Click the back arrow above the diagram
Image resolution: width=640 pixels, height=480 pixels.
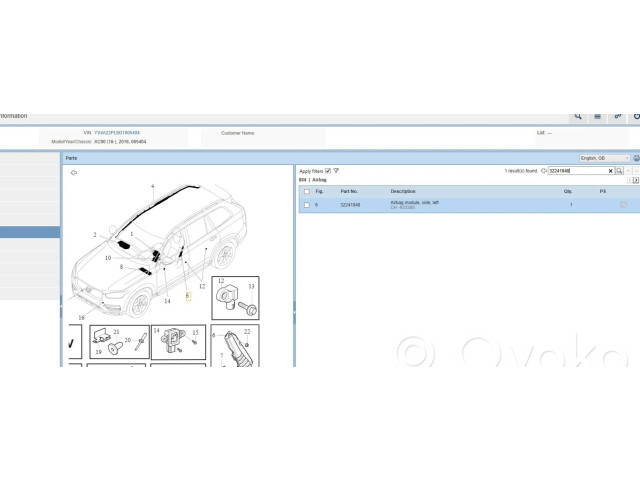(x=74, y=172)
